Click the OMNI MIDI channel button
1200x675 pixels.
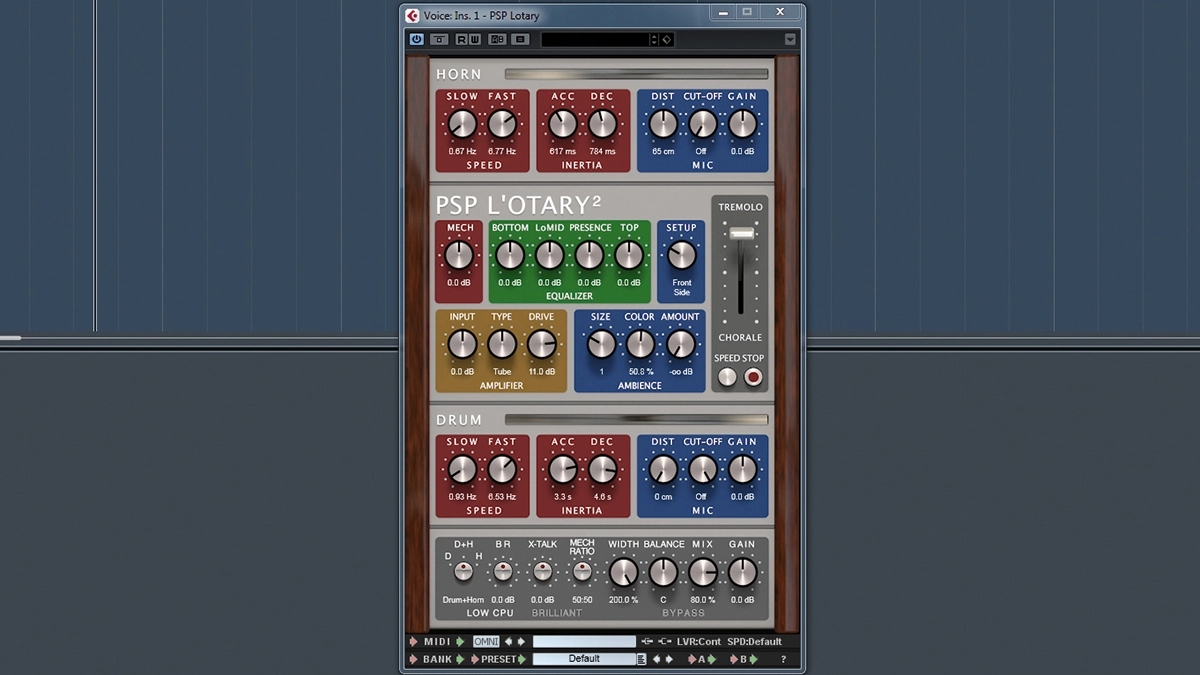[x=486, y=642]
